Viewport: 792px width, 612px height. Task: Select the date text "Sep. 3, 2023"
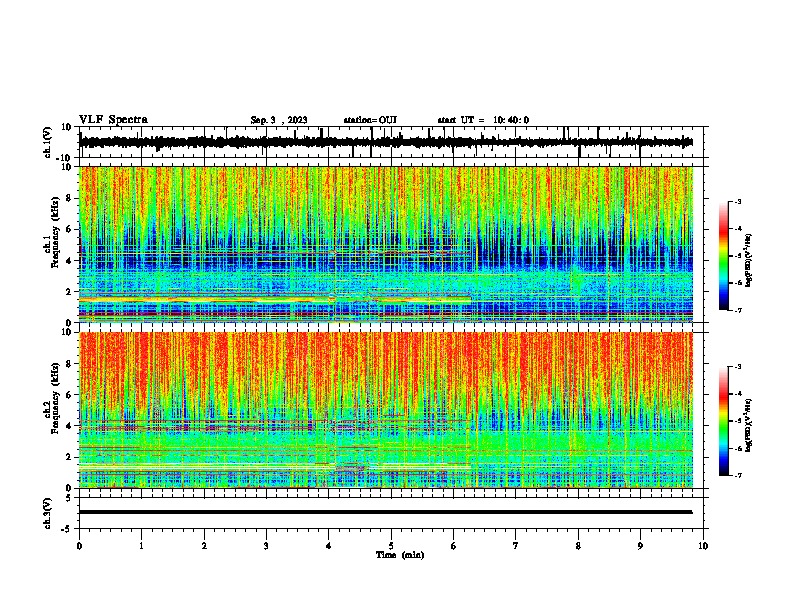(279, 120)
